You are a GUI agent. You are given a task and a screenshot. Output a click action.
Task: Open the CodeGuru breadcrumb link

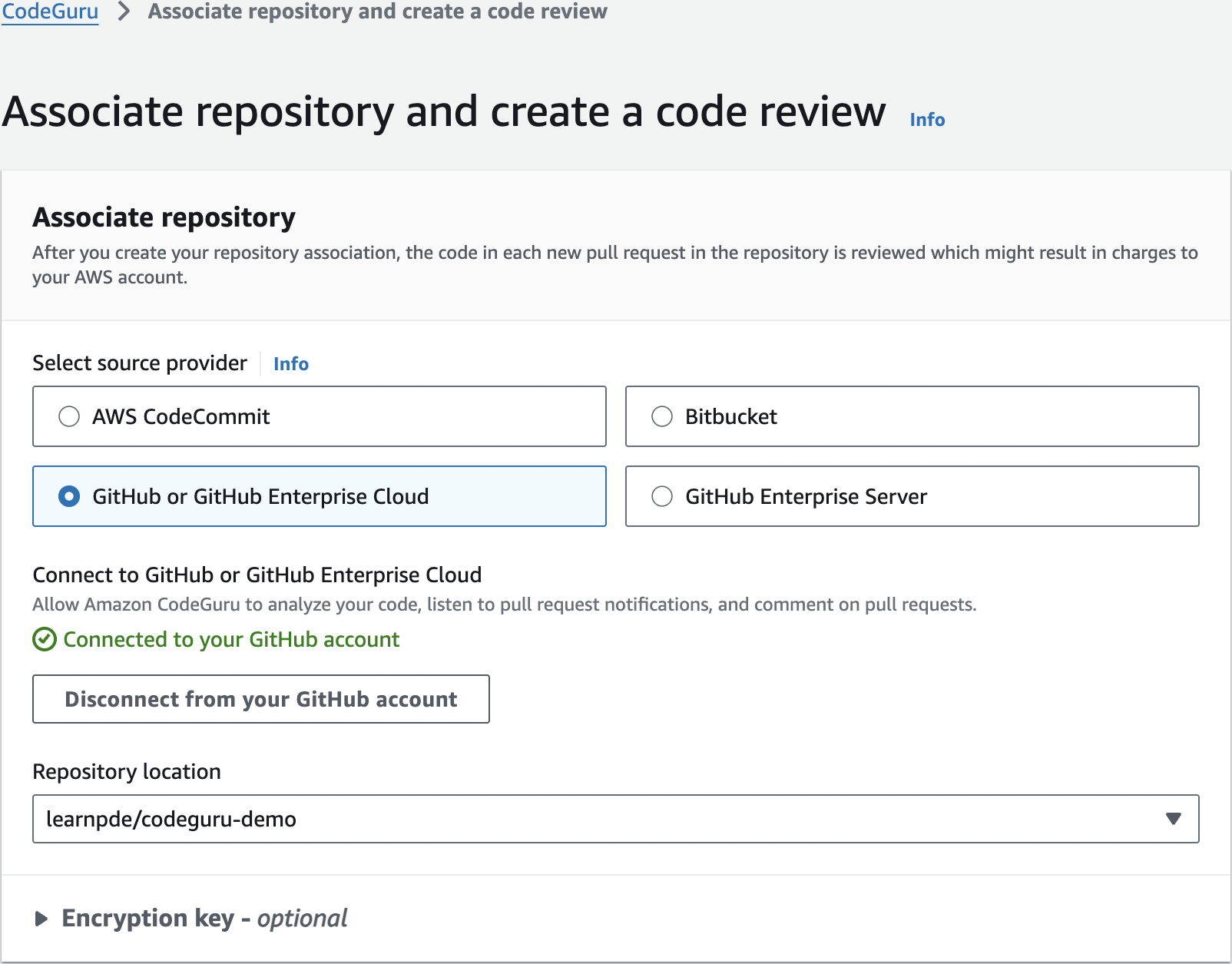(50, 12)
